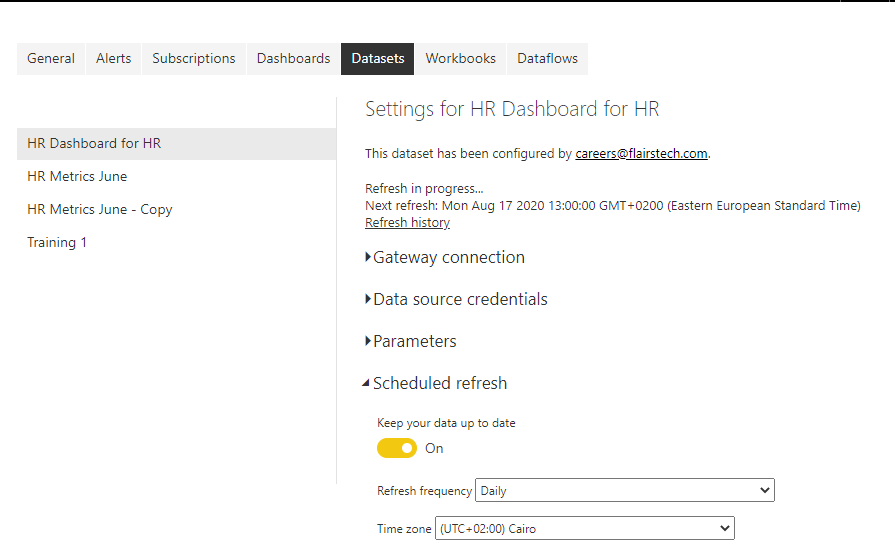Turn off Keep your data up to date toggle
The height and width of the screenshot is (559, 895).
pyautogui.click(x=397, y=448)
